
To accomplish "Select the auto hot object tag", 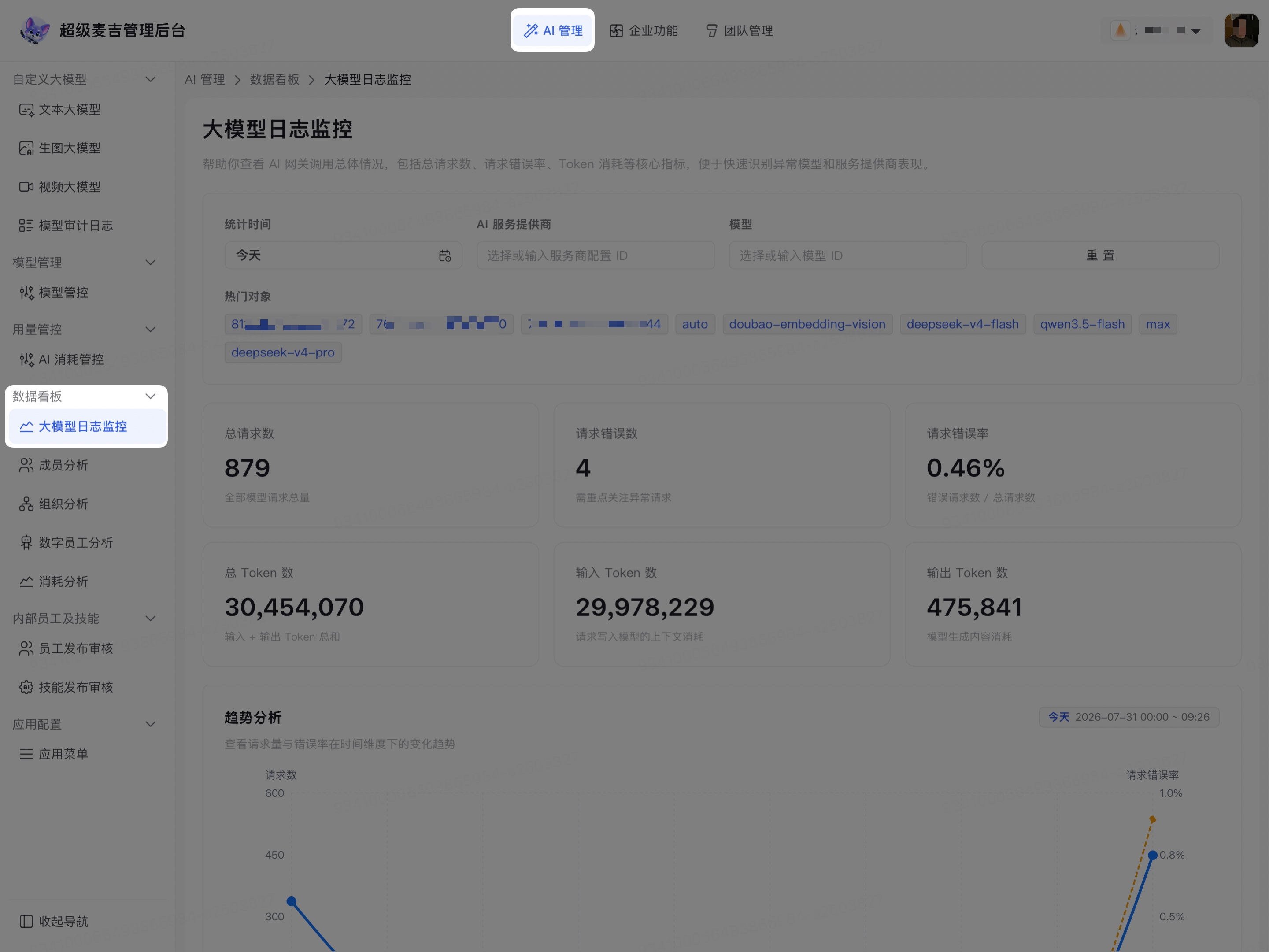I will point(695,325).
